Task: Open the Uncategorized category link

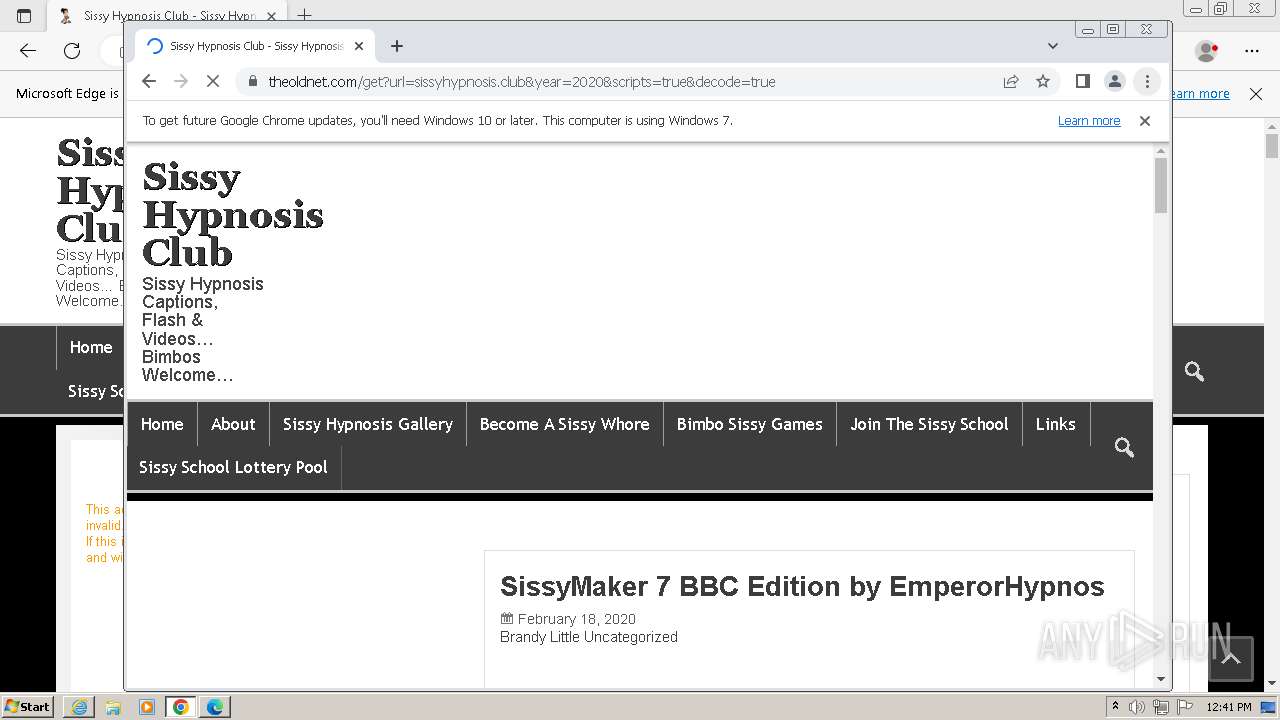Action: point(631,637)
